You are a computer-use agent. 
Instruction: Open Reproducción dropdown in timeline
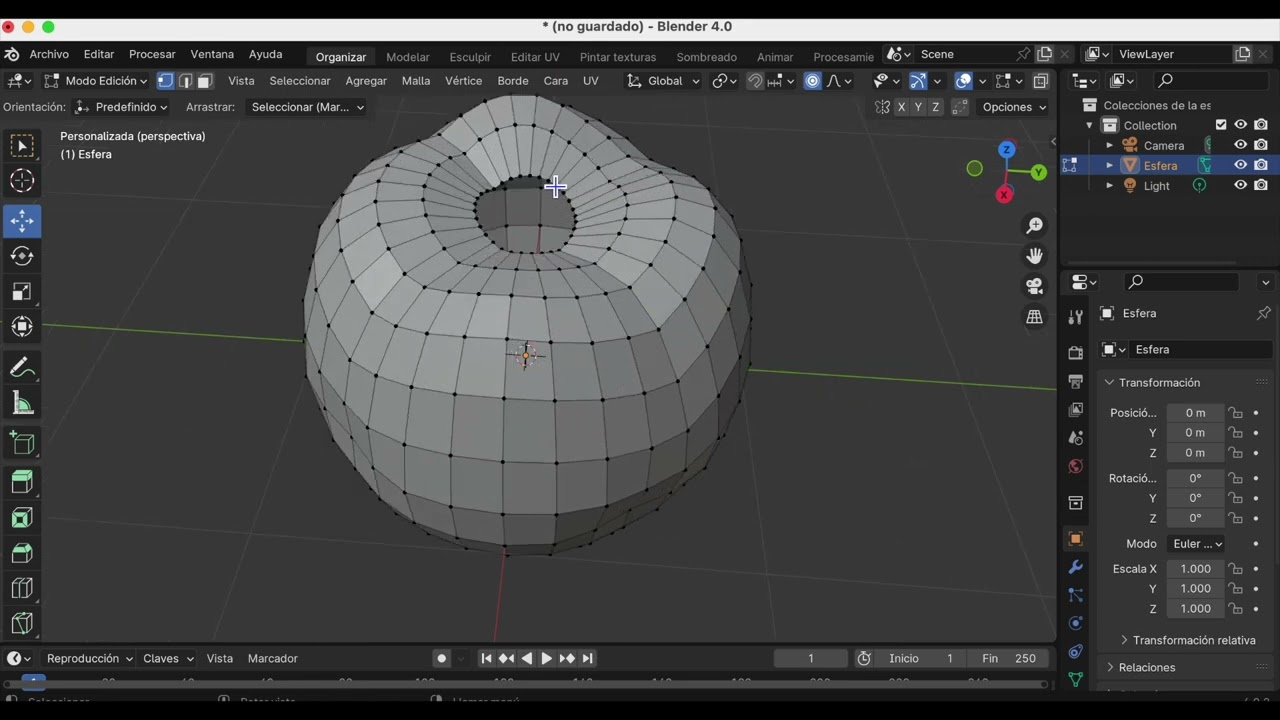click(x=90, y=658)
